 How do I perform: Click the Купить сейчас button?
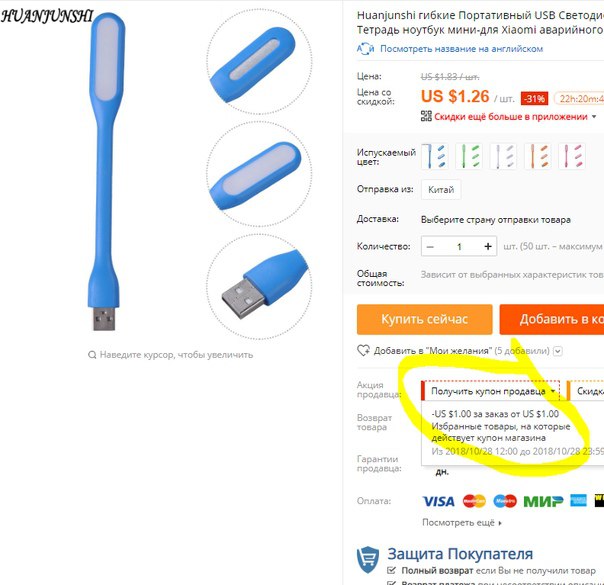(x=424, y=319)
